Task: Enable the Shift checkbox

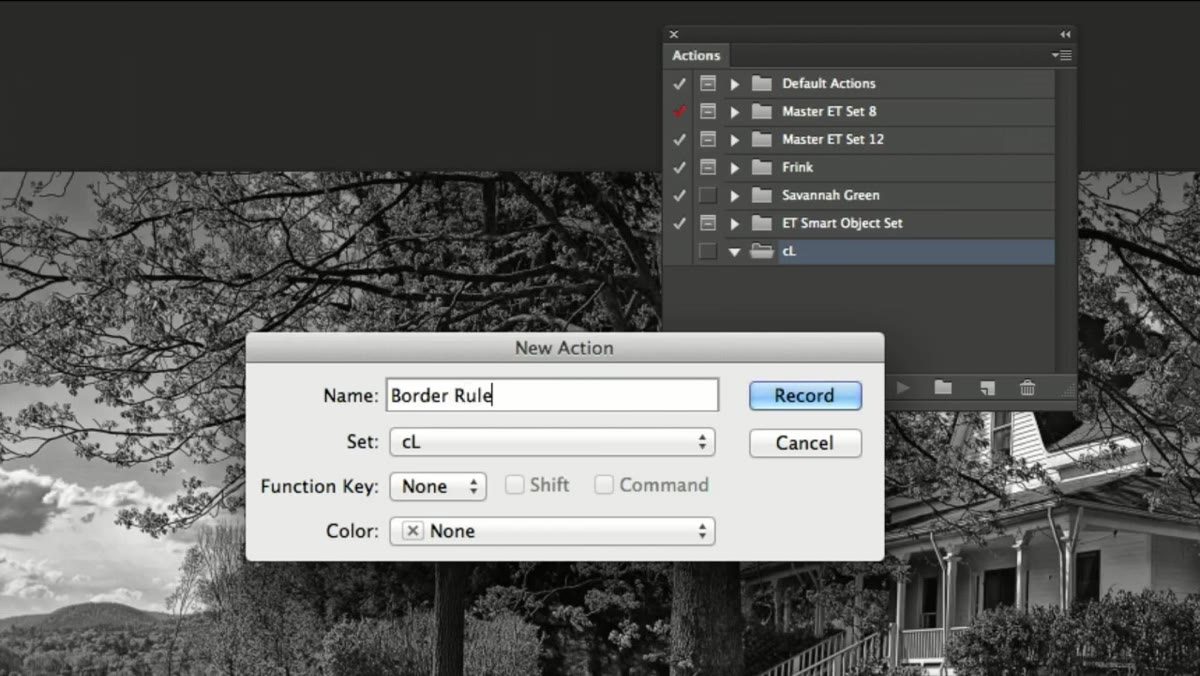Action: (515, 485)
